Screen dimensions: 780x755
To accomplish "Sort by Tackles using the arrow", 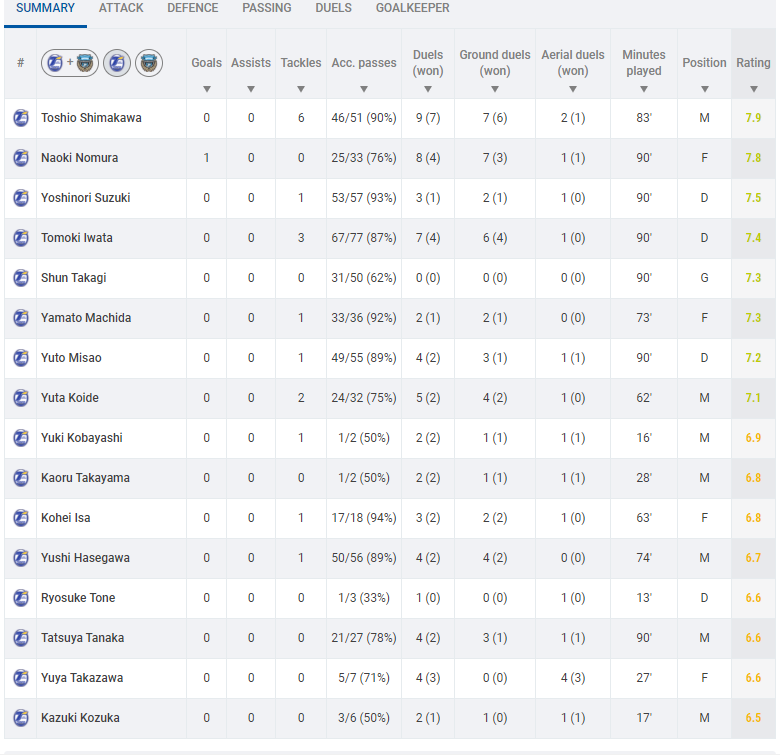I will [301, 88].
